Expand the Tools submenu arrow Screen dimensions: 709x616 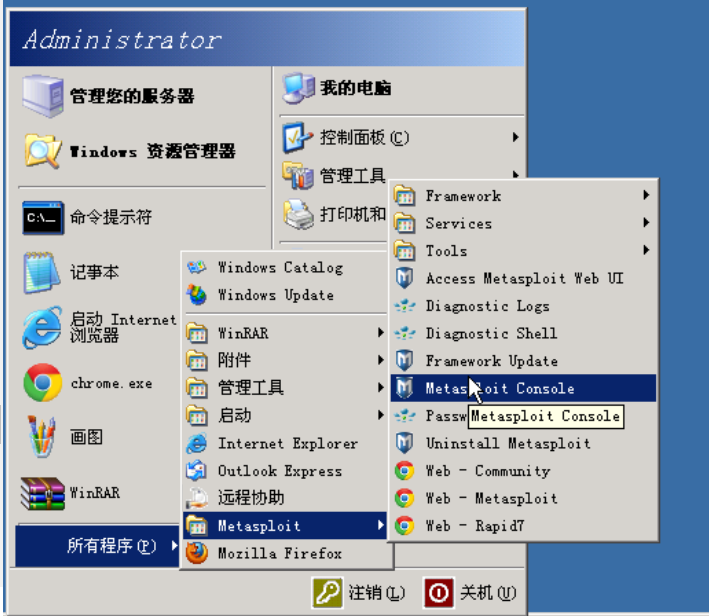tap(647, 250)
